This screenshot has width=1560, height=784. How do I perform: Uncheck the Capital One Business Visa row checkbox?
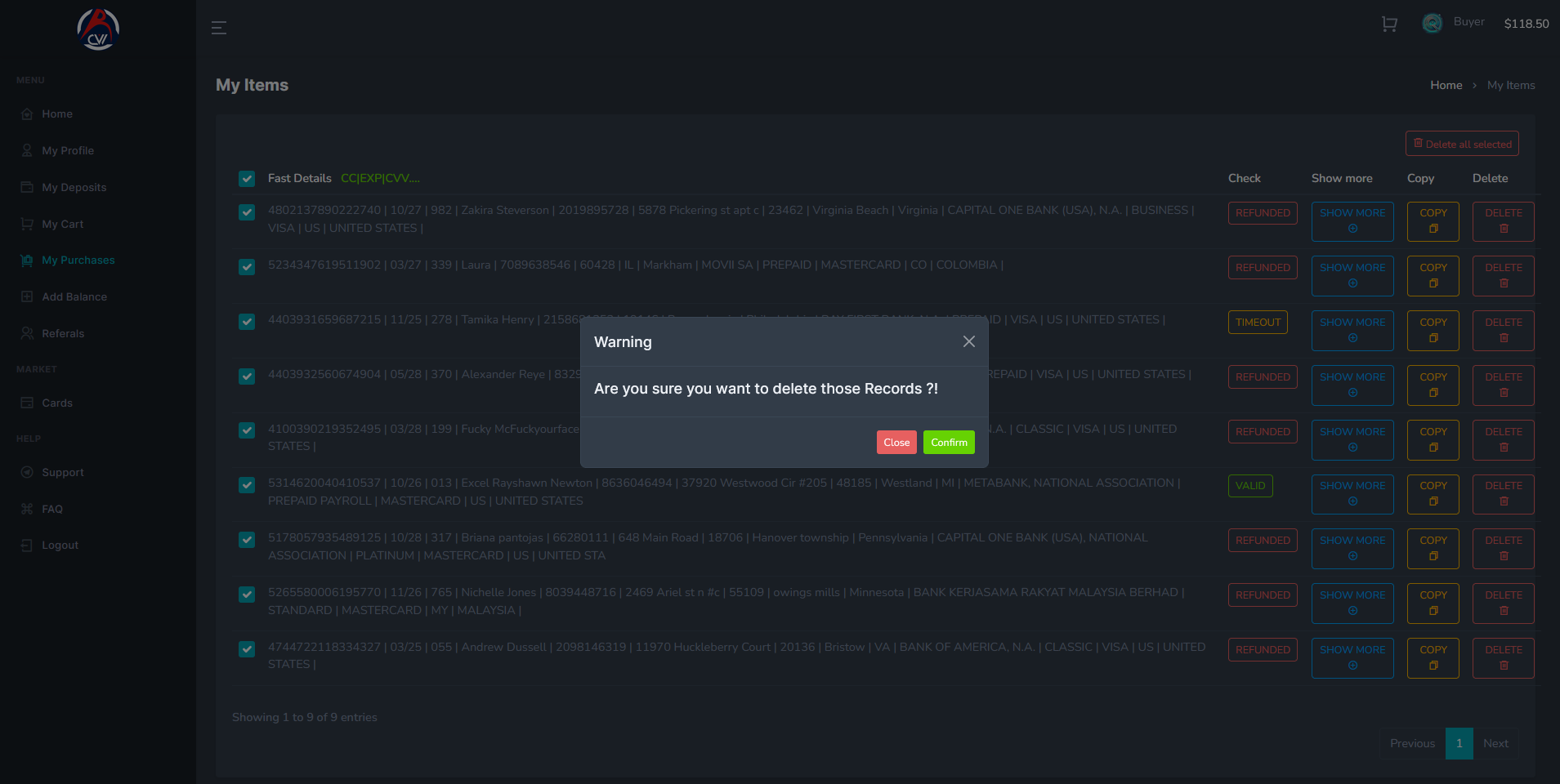point(247,212)
